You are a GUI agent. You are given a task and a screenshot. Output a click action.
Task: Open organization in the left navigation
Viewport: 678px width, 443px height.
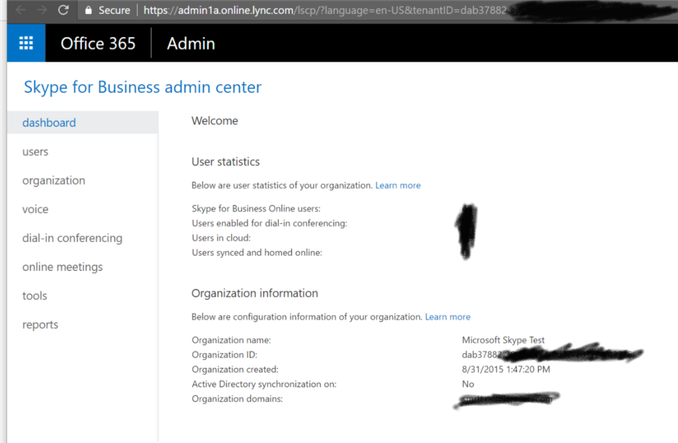pos(54,181)
